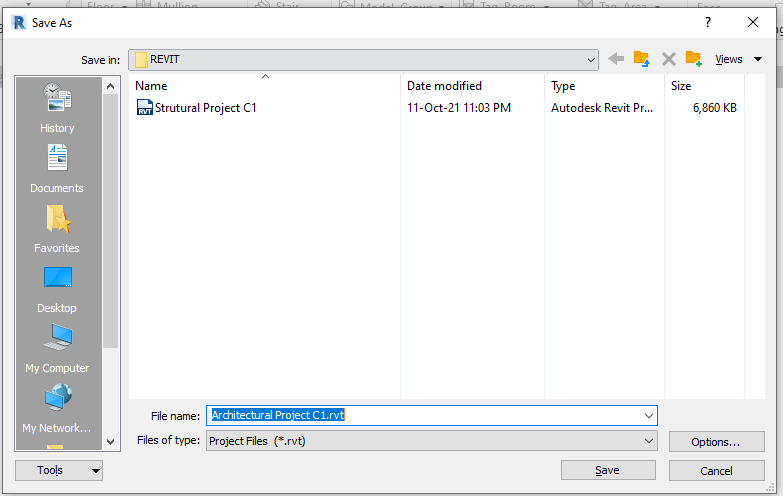Expand the Save in folder dropdown
The height and width of the screenshot is (496, 783).
point(591,60)
